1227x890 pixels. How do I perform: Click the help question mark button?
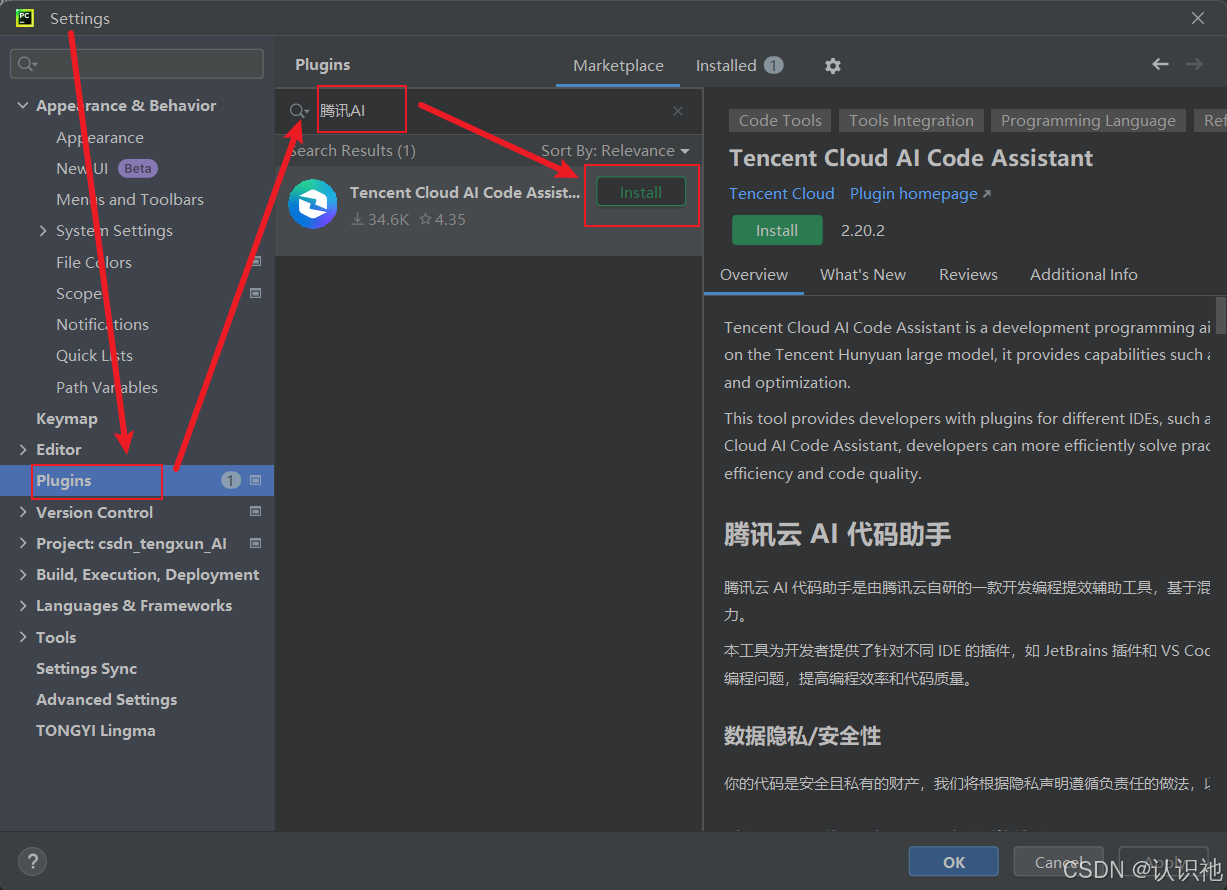click(x=32, y=861)
